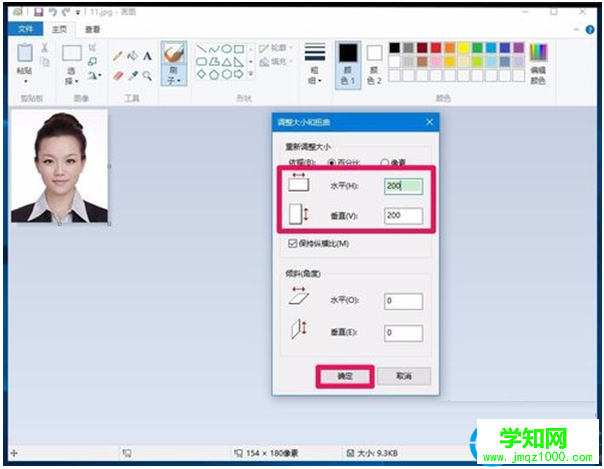The width and height of the screenshot is (604, 469).
Task: Select the Magnifier tool
Action: coord(147,75)
